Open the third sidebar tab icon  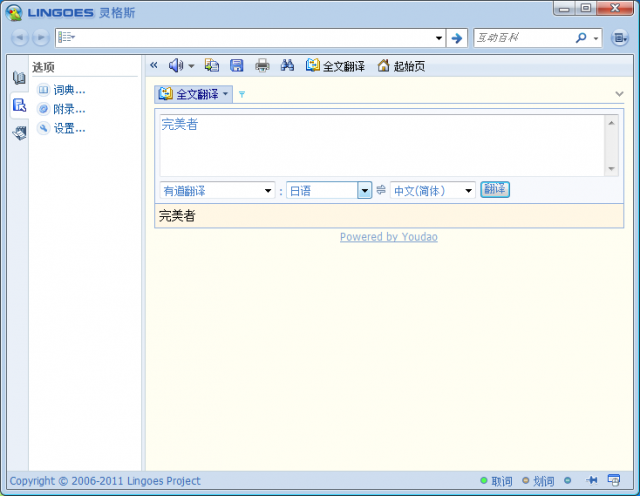tap(19, 133)
